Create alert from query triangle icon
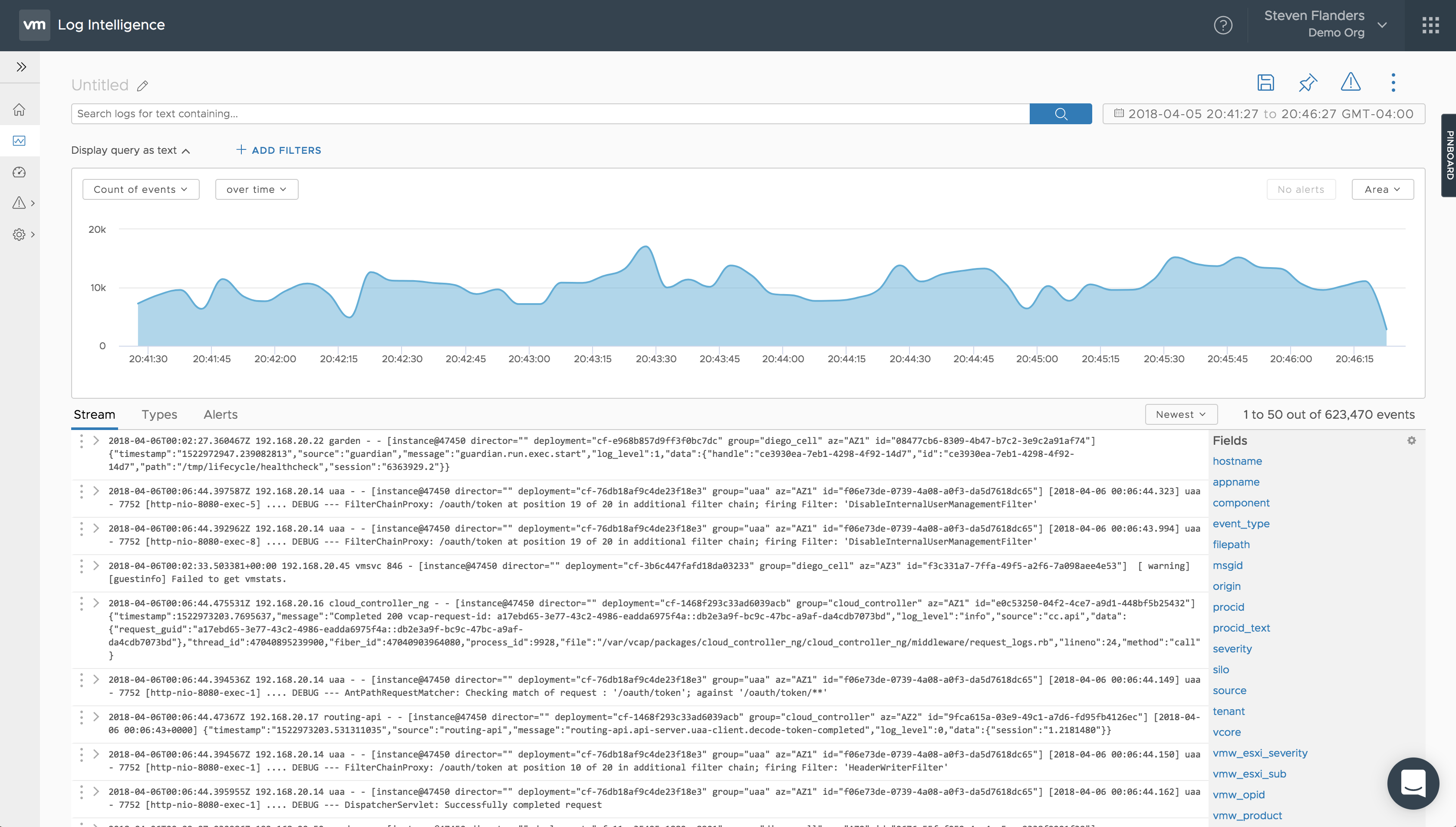Viewport: 1456px width, 827px height. 1351,83
